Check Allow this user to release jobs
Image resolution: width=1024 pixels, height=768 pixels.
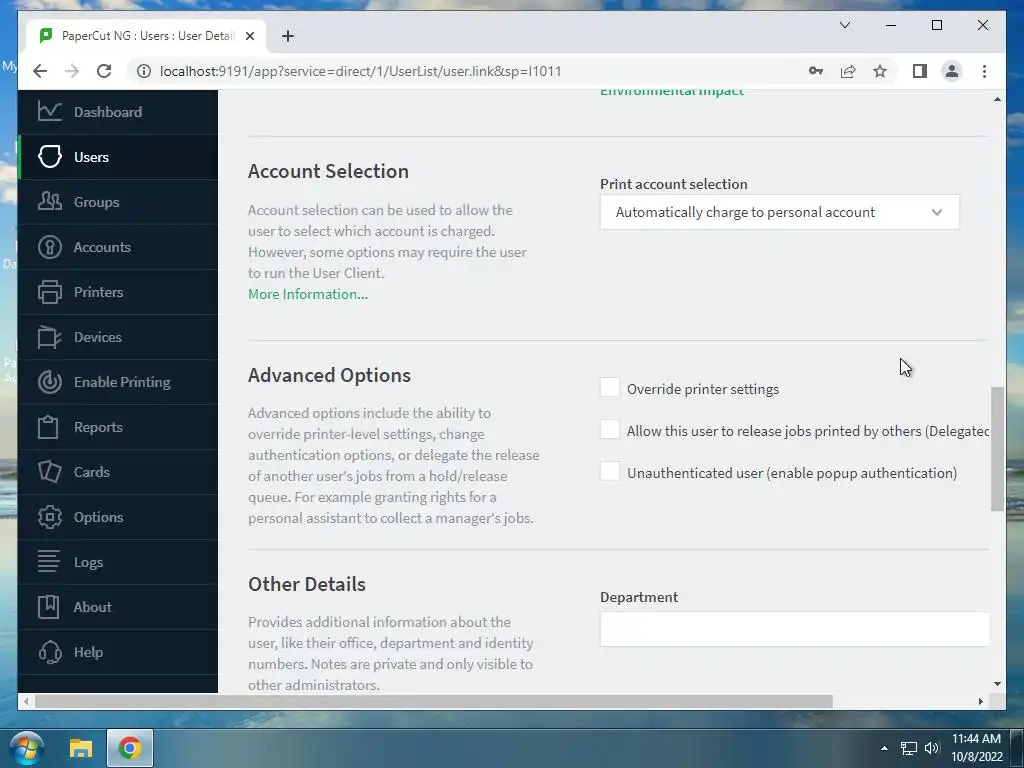[x=610, y=430]
